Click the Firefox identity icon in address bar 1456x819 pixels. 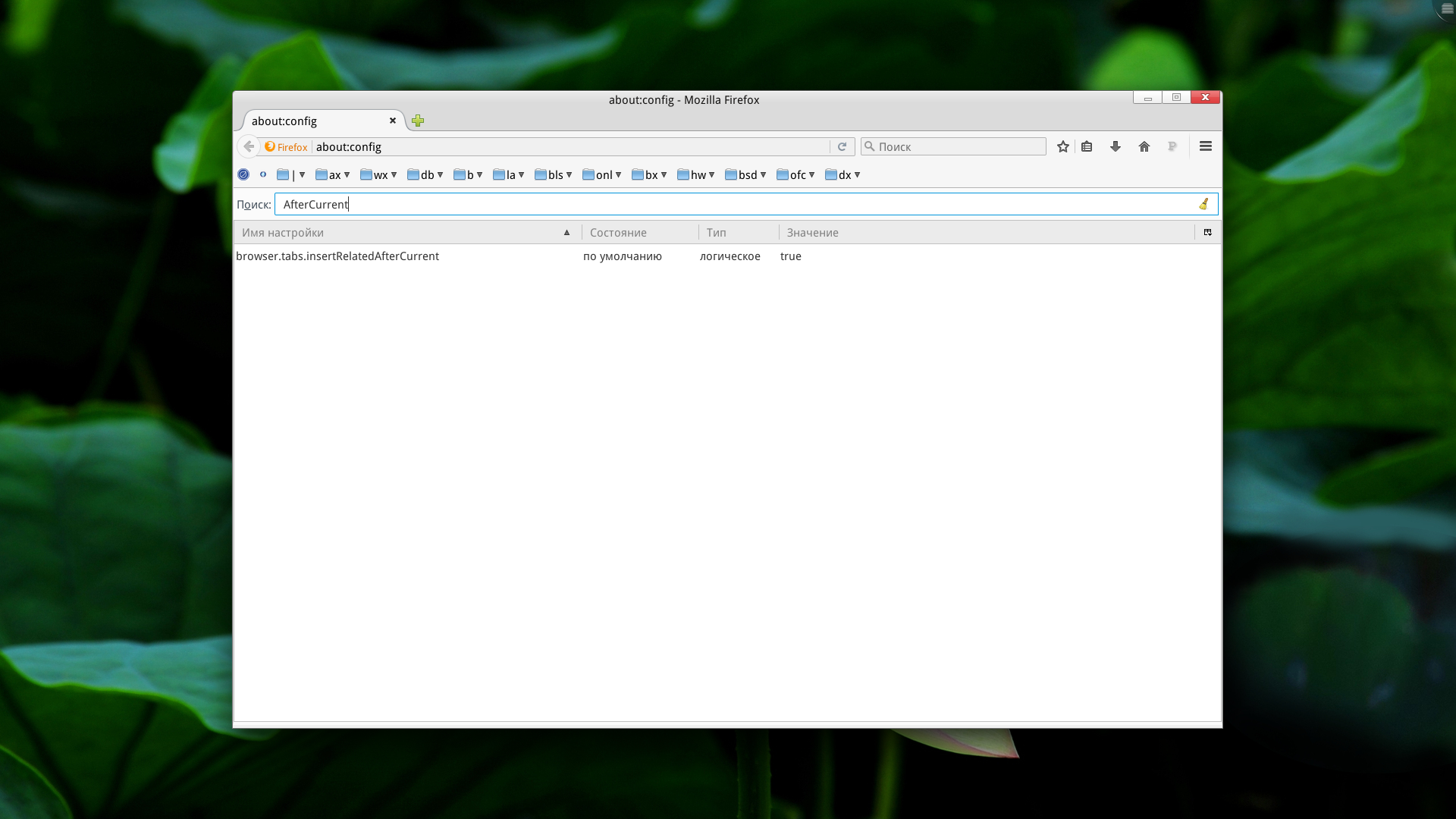pos(286,146)
